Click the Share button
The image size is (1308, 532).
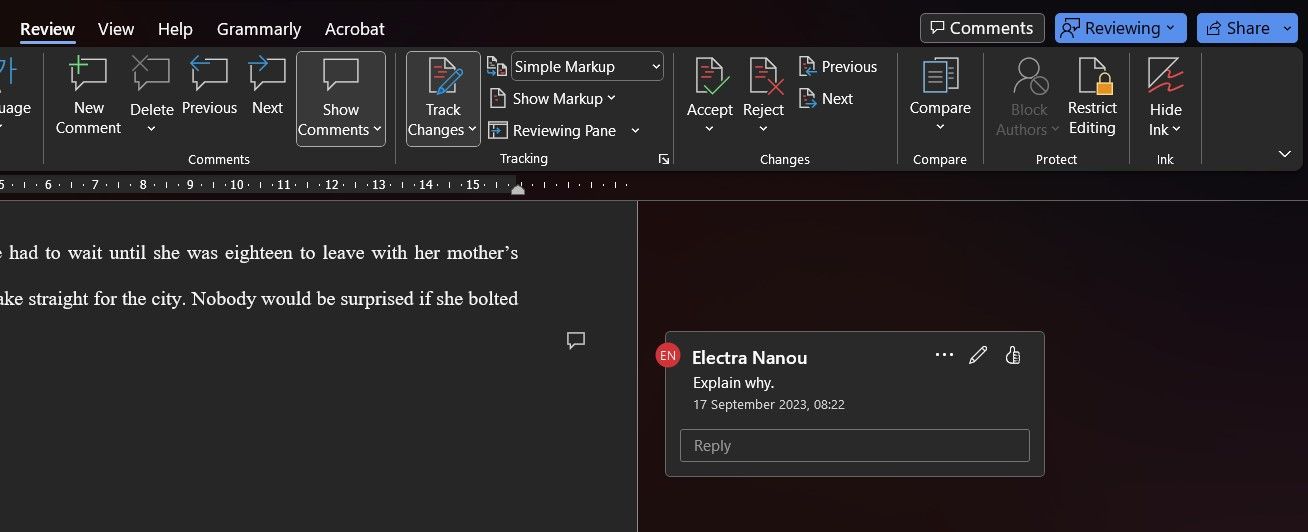(x=1246, y=28)
